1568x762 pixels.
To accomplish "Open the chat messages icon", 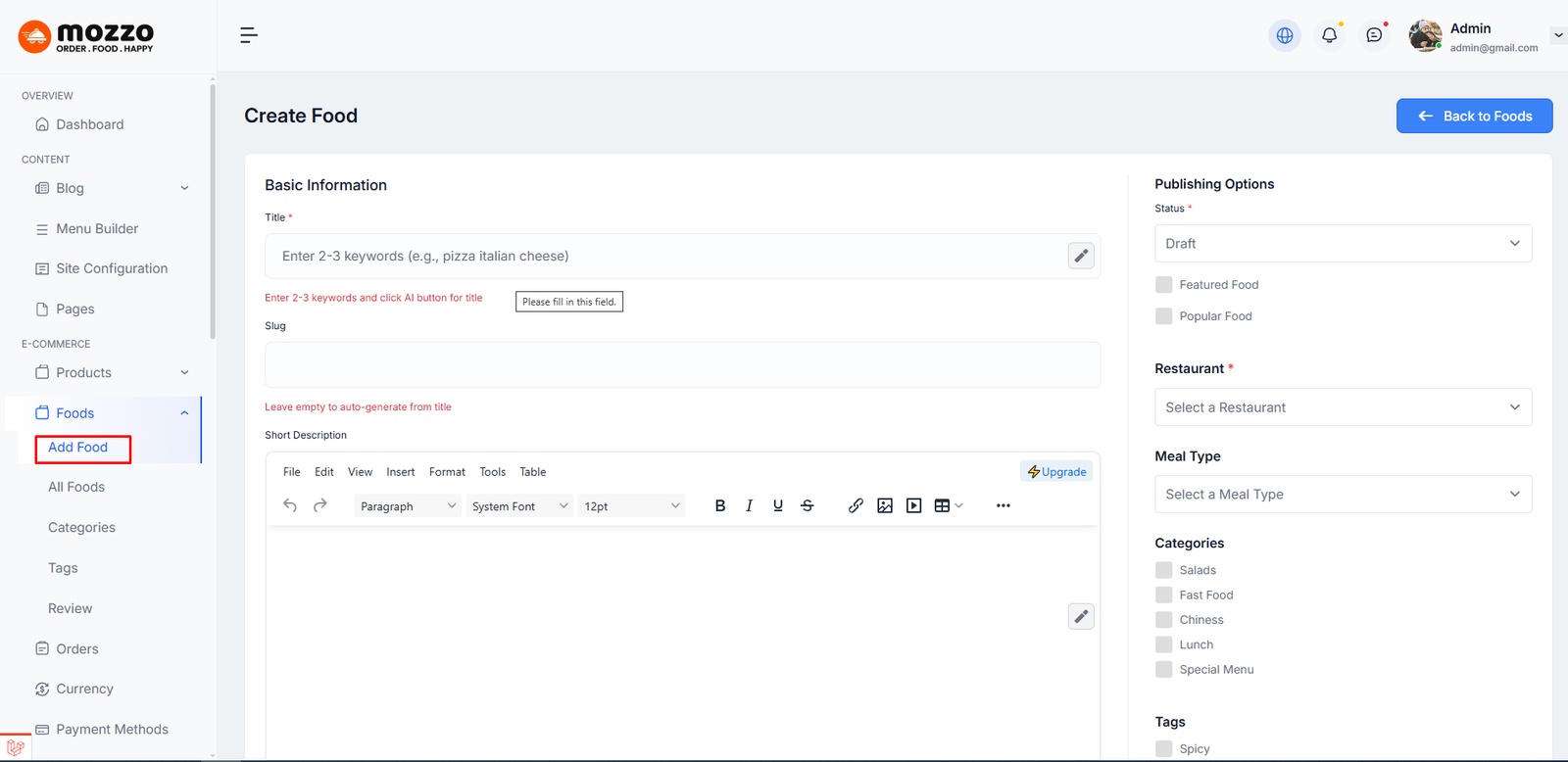I will 1374,35.
